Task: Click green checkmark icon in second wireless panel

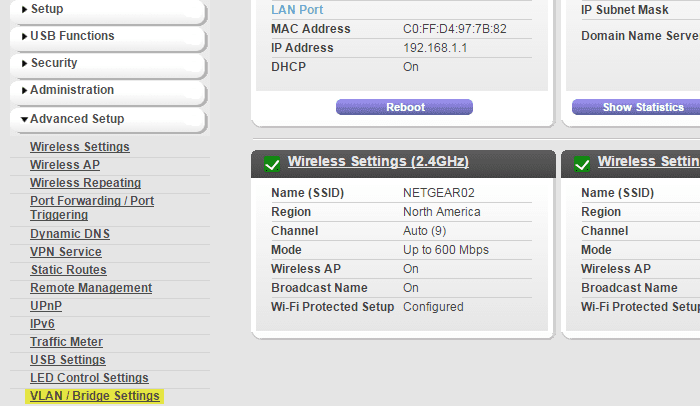Action: coord(582,164)
